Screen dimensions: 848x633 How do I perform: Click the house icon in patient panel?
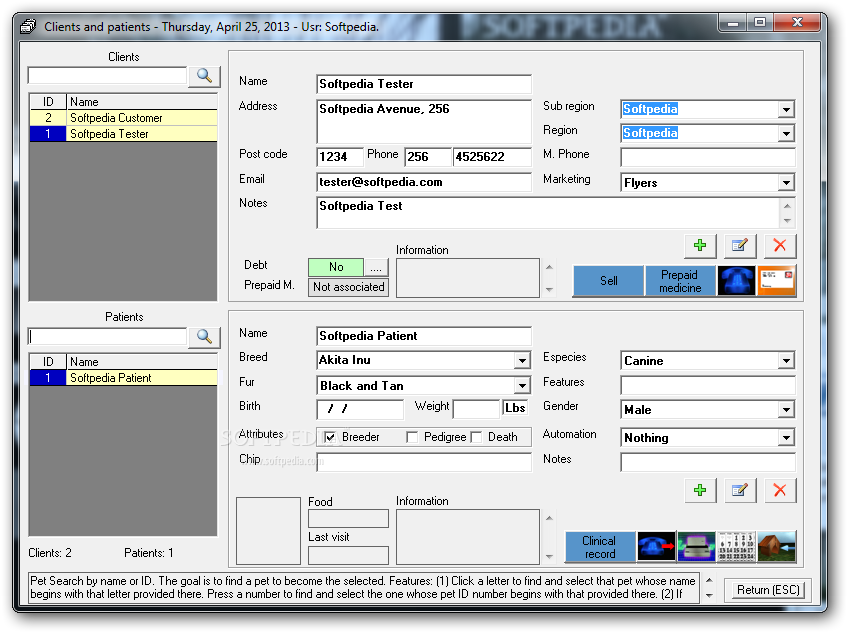coord(777,546)
